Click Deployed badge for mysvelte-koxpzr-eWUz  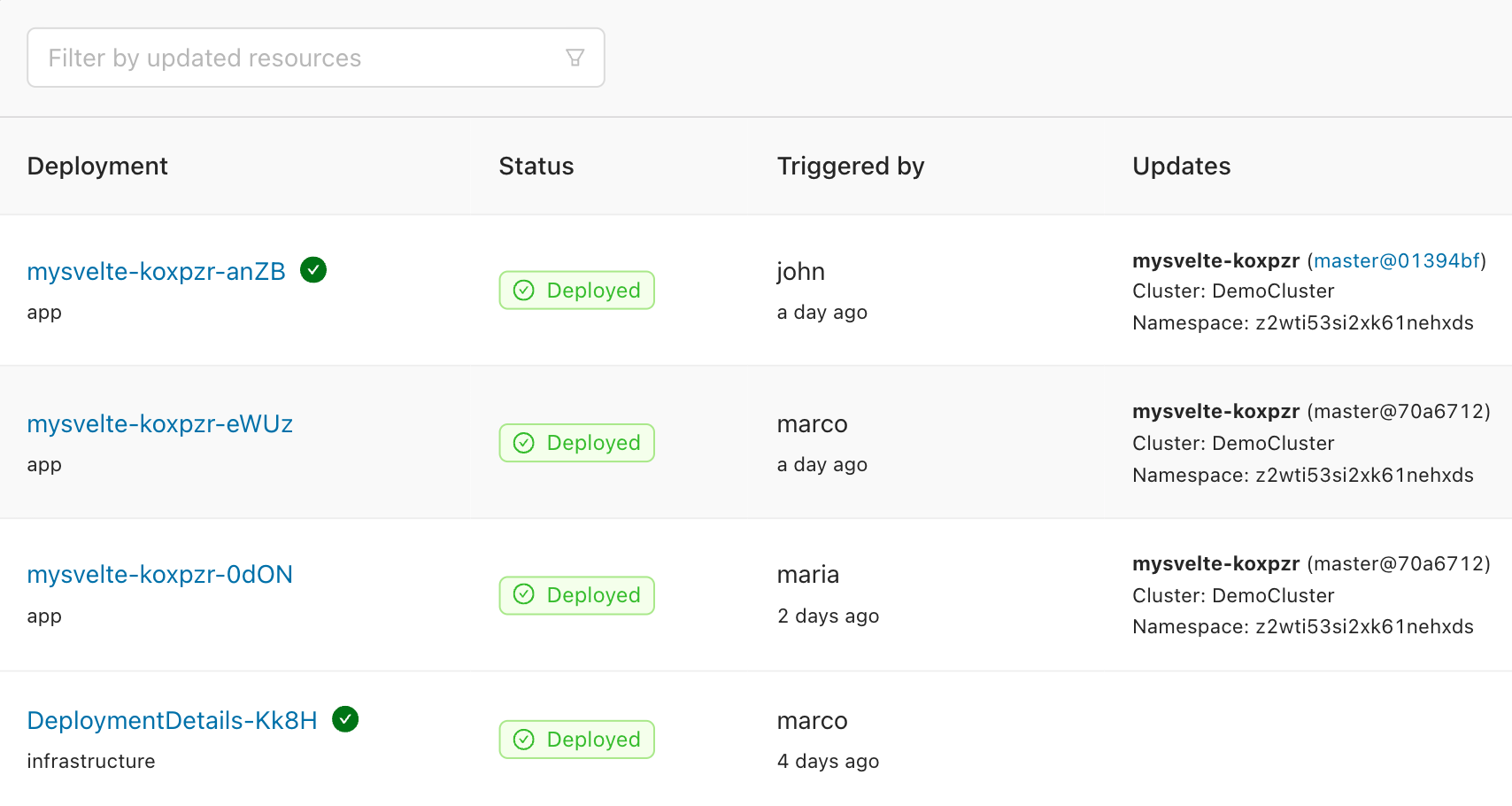[577, 443]
